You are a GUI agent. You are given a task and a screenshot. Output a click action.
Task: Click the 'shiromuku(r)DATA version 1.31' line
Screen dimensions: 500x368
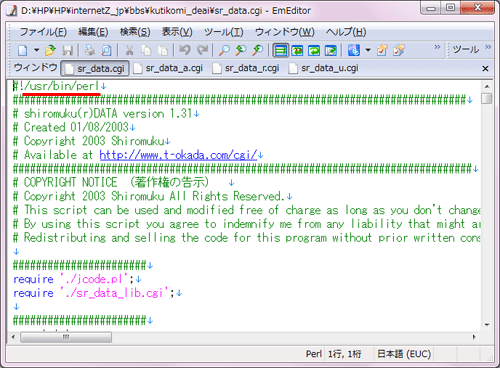pyautogui.click(x=103, y=114)
